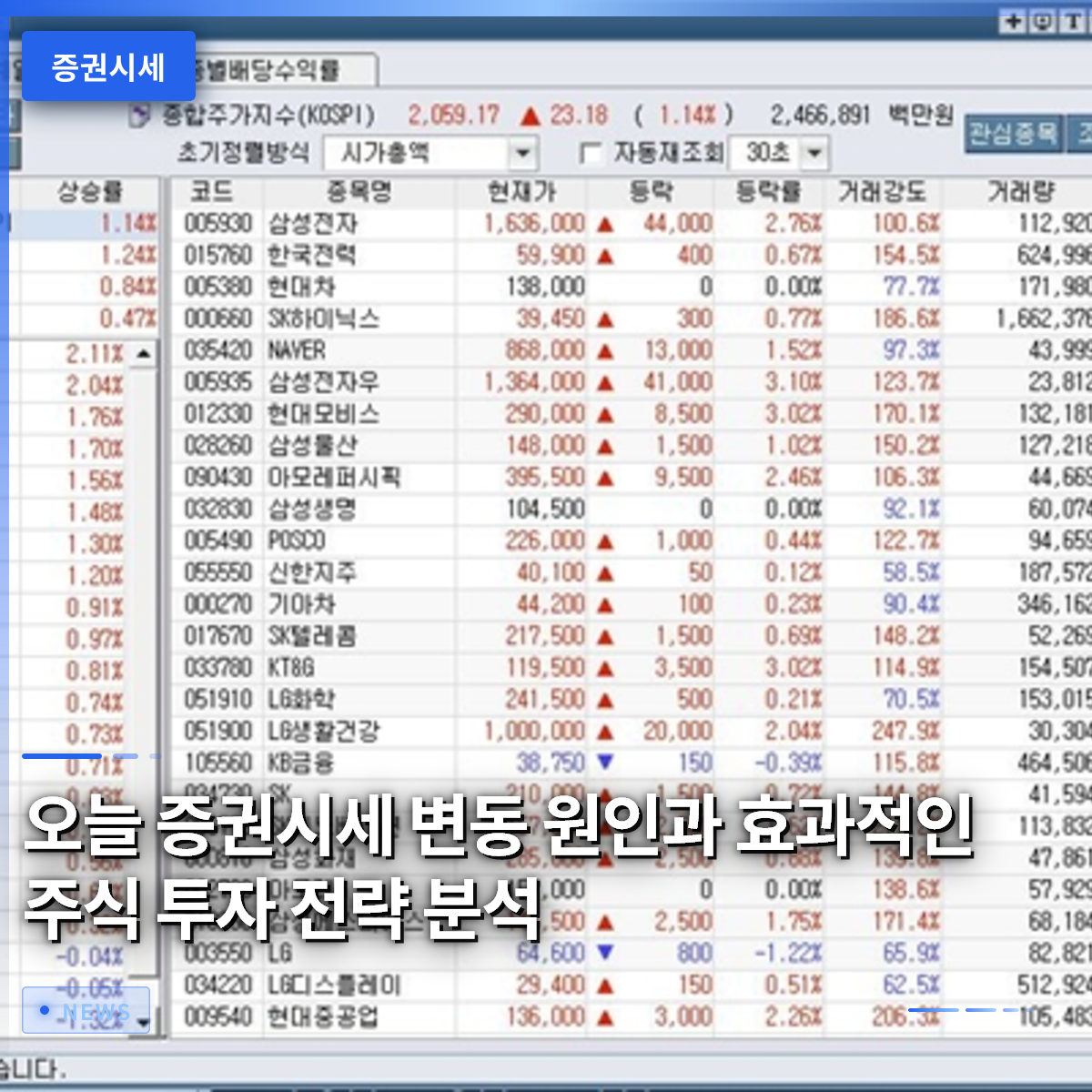Enable the 자동재조회 checkbox
1092x1092 pixels.
591,154
